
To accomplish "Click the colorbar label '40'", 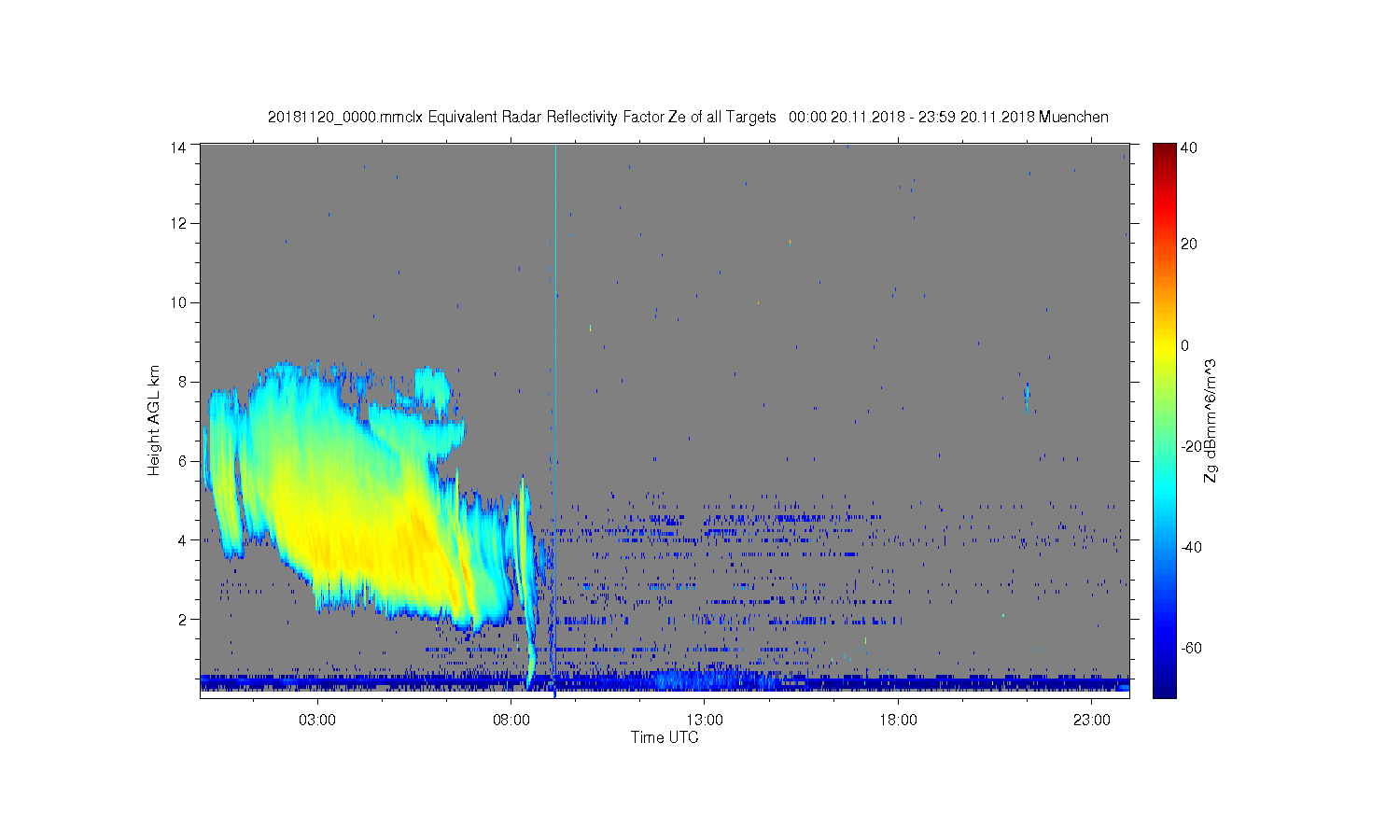I will (x=1189, y=147).
